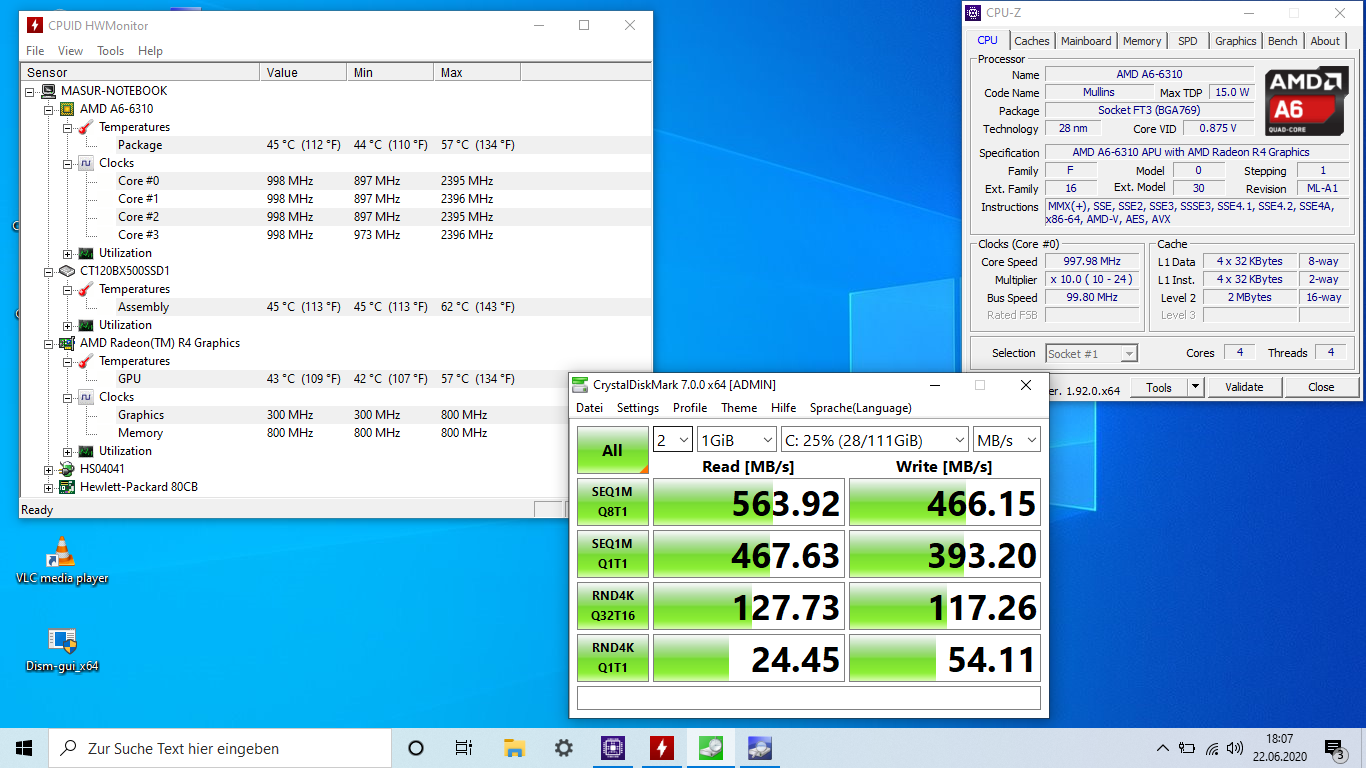The width and height of the screenshot is (1366, 768).
Task: Click the Cortana circle icon
Action: (416, 748)
